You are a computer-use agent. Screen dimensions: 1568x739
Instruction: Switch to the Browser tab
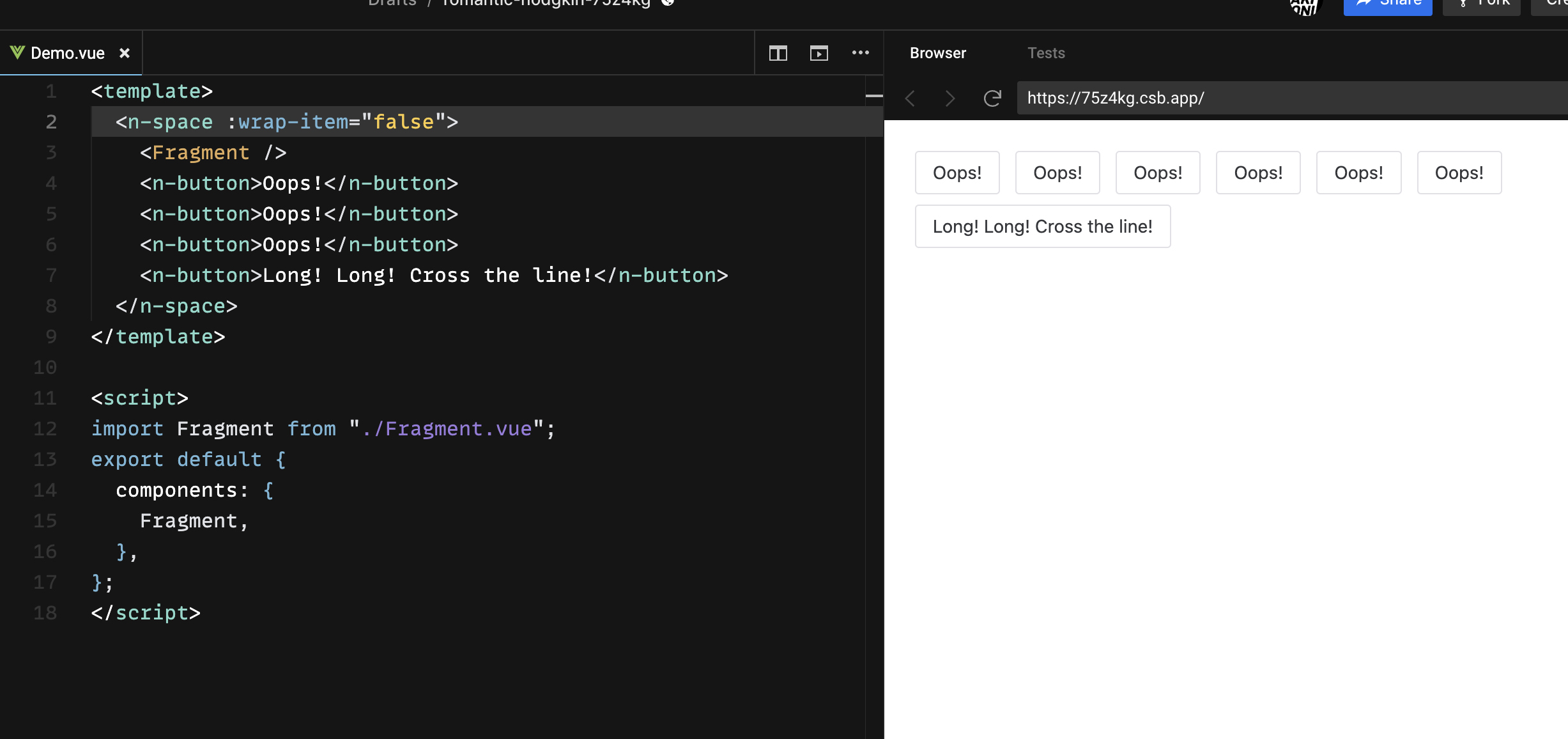click(x=937, y=53)
